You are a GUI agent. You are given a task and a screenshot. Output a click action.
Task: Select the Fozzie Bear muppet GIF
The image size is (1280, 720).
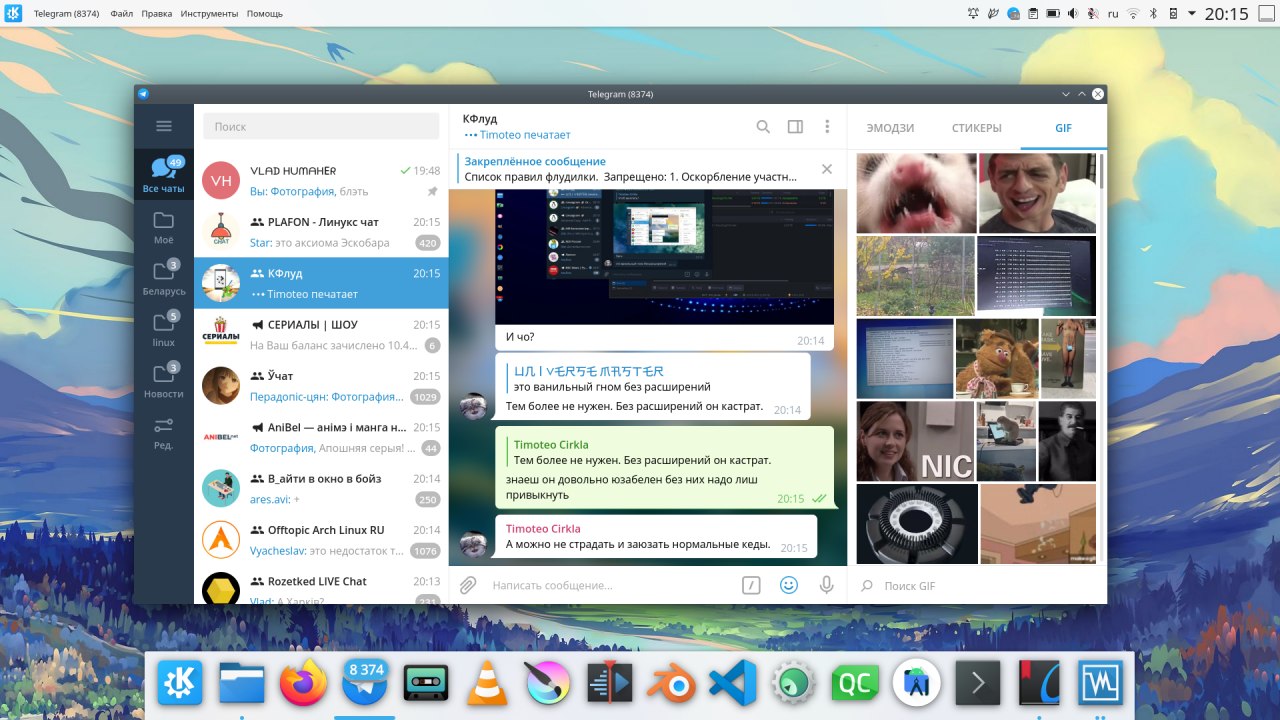click(997, 359)
